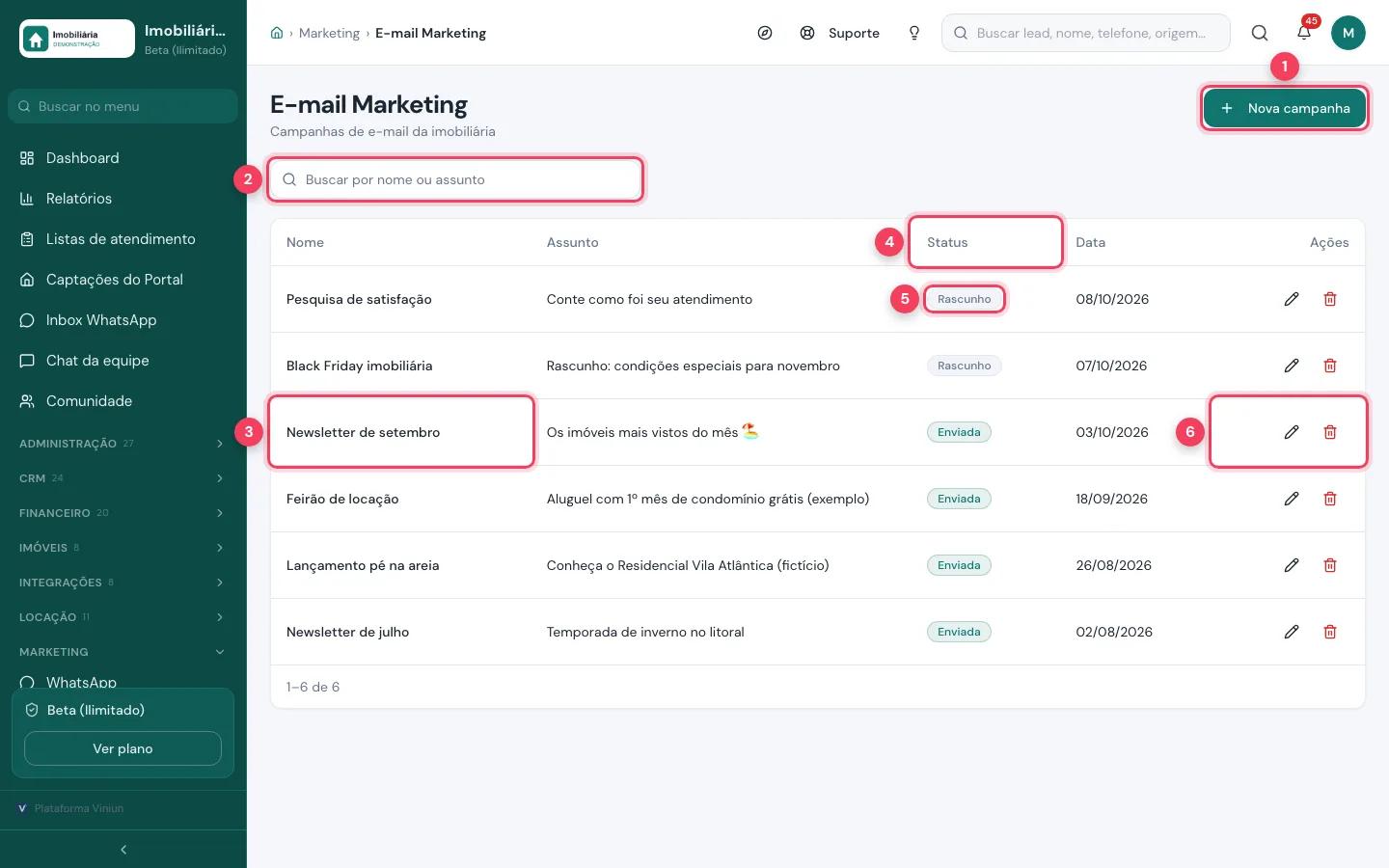The image size is (1389, 868).
Task: Collapse the Marketing menu section
Action: pos(123,652)
